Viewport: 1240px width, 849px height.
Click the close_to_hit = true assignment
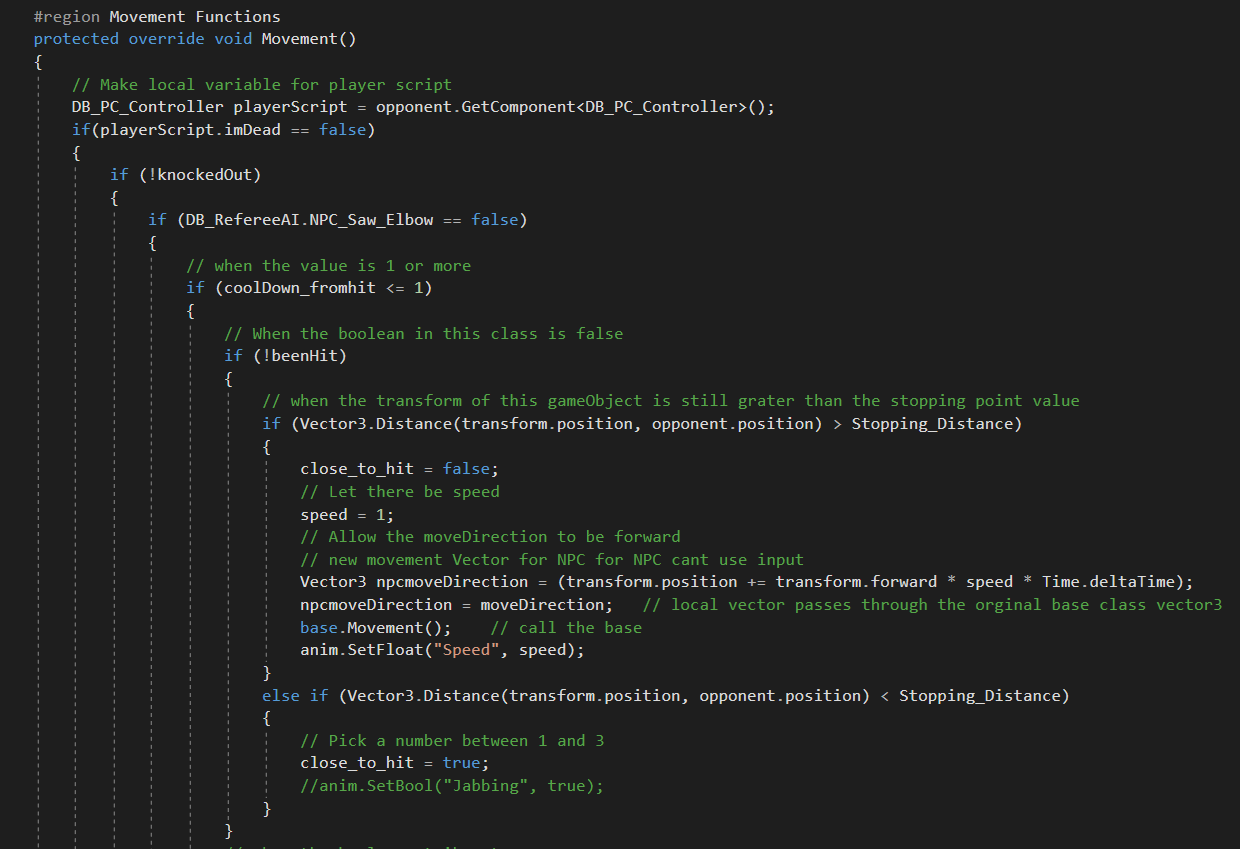(x=394, y=763)
